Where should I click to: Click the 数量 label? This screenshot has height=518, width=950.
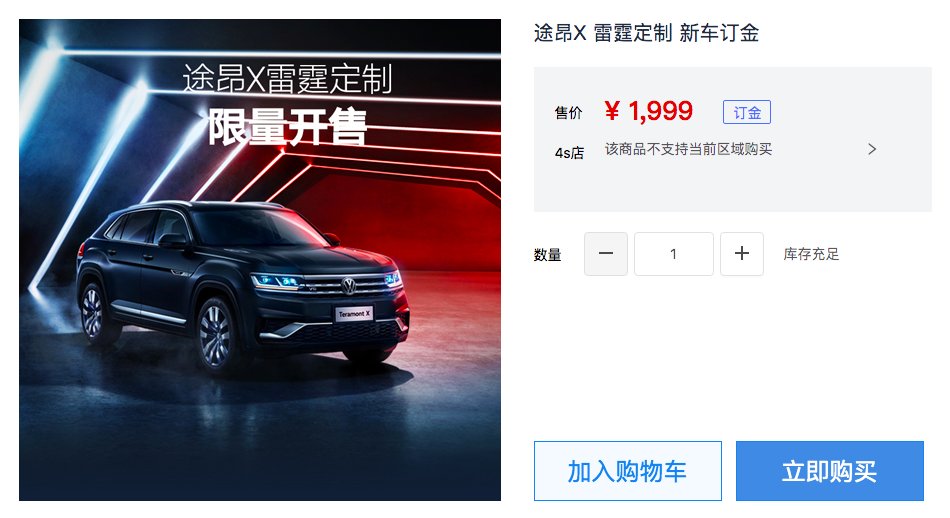point(548,255)
